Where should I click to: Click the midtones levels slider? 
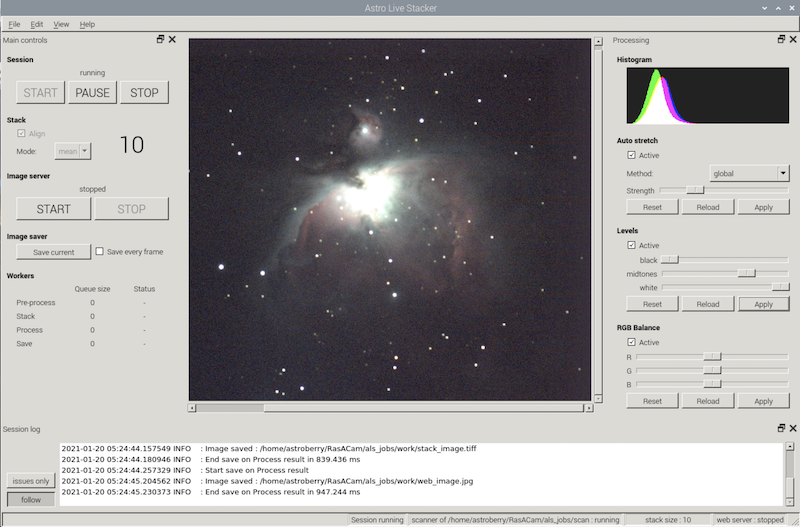click(x=746, y=273)
